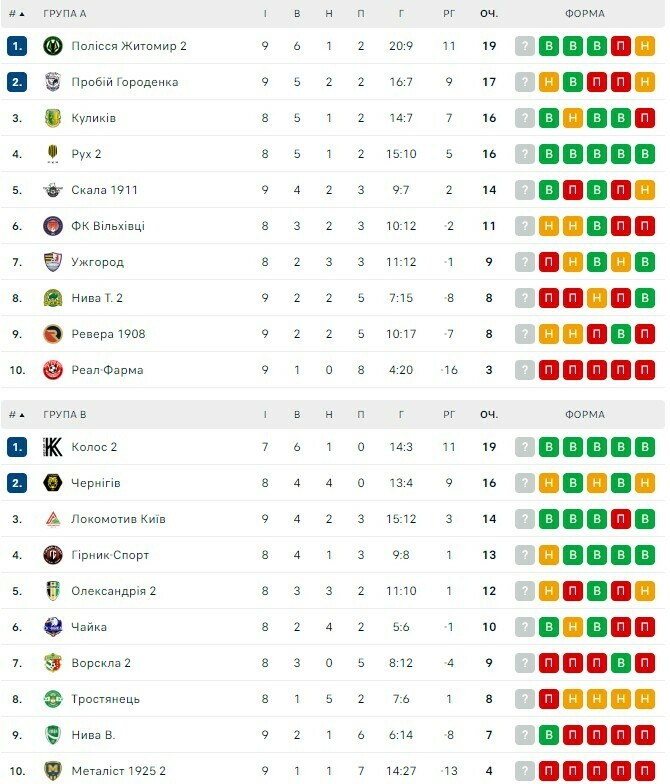The height and width of the screenshot is (784, 670).
Task: Click the Колос 2 club logo
Action: pyautogui.click(x=53, y=447)
